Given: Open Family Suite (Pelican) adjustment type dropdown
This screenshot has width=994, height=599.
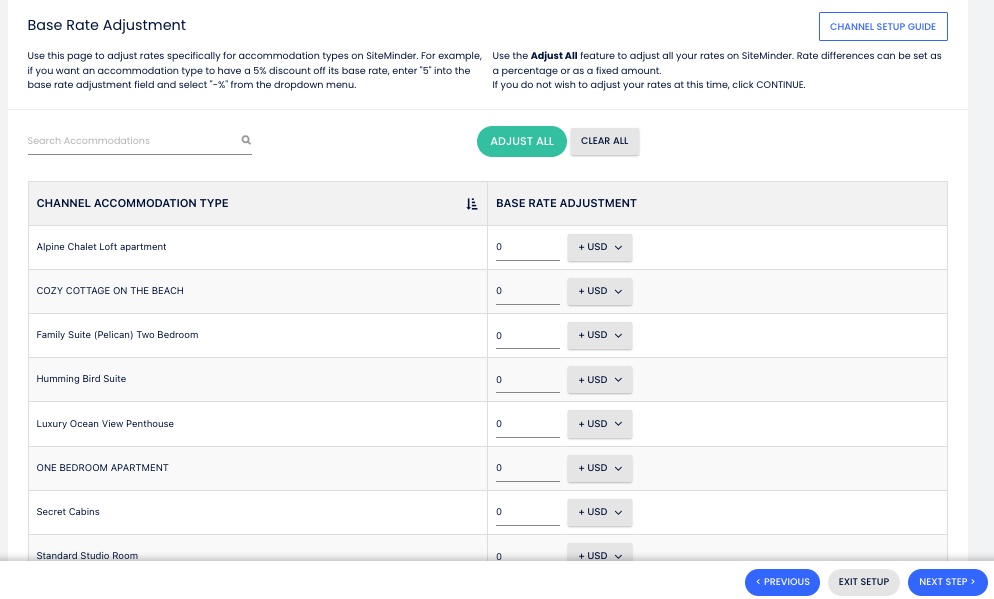Looking at the screenshot, I should [x=600, y=336].
